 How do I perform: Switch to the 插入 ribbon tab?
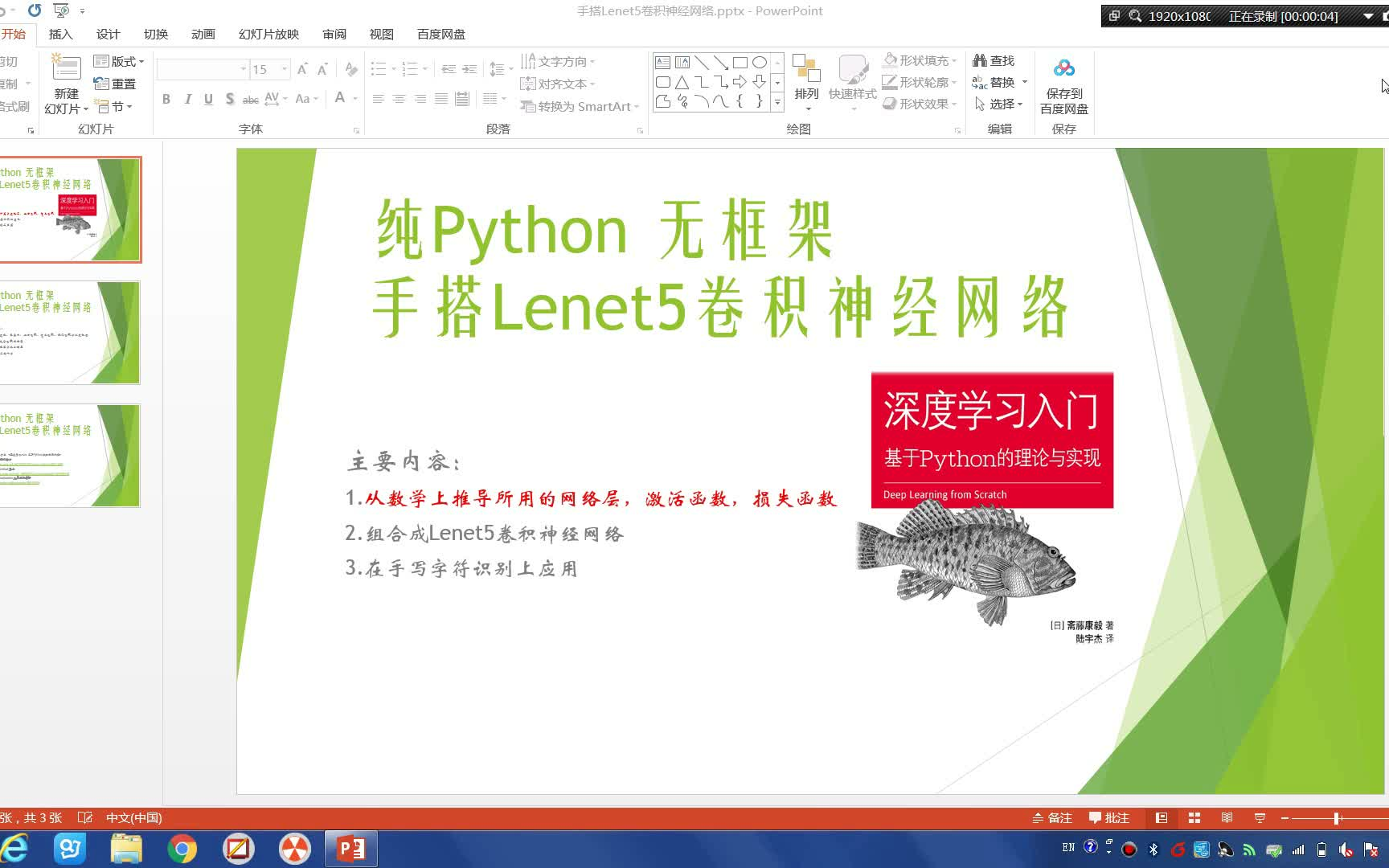60,34
